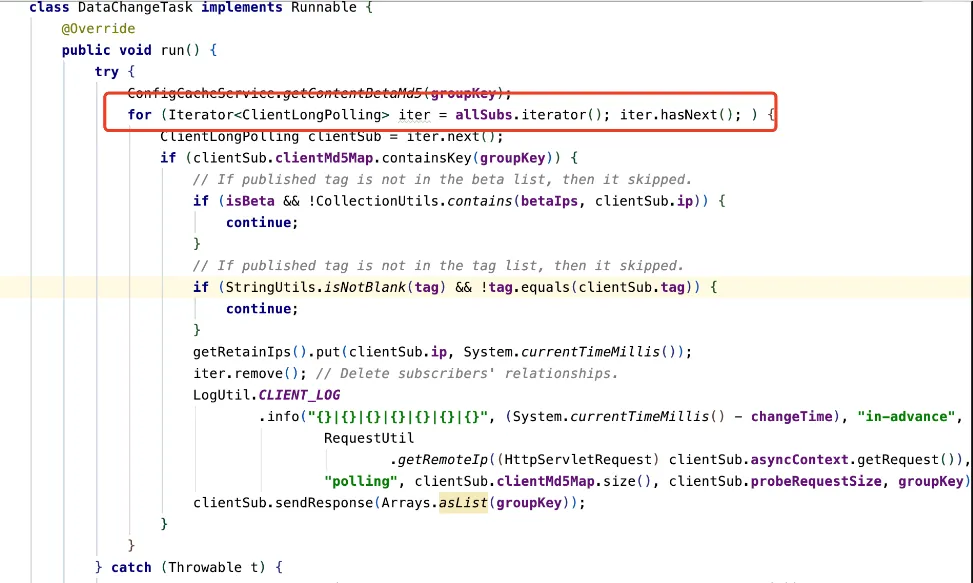Click the continue under the isBeta check

tap(258, 223)
